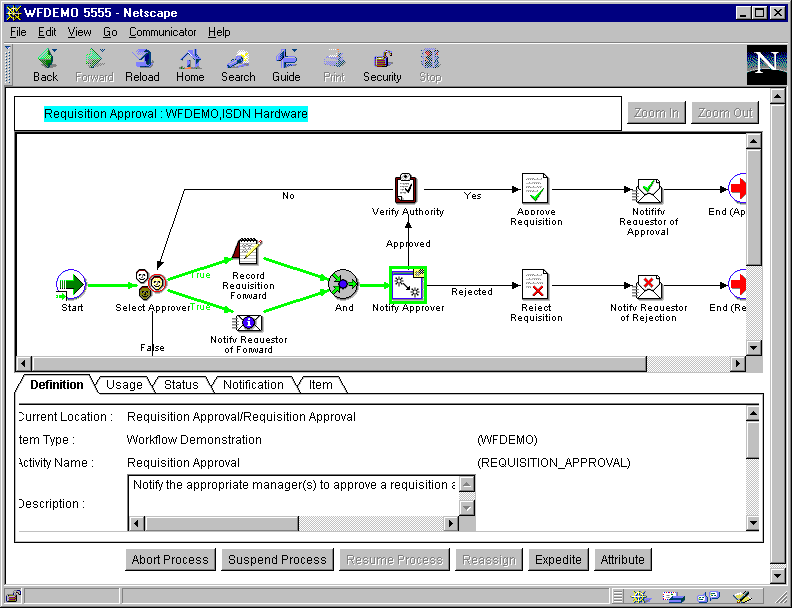Screen dimensions: 792x608
Task: Open the Guide toolbar item
Action: pyautogui.click(x=286, y=66)
